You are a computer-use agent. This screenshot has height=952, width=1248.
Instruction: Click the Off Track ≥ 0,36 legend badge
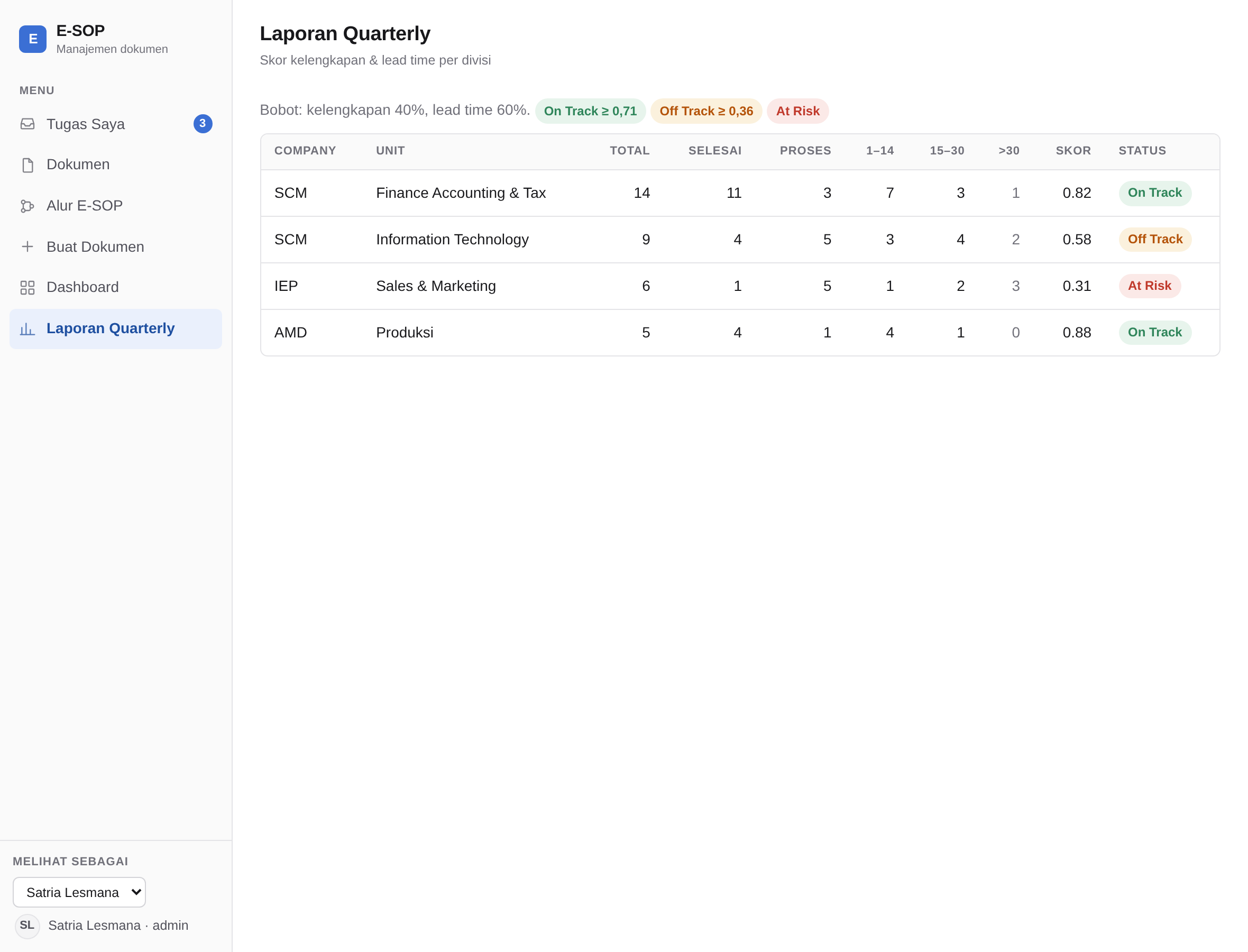[706, 111]
